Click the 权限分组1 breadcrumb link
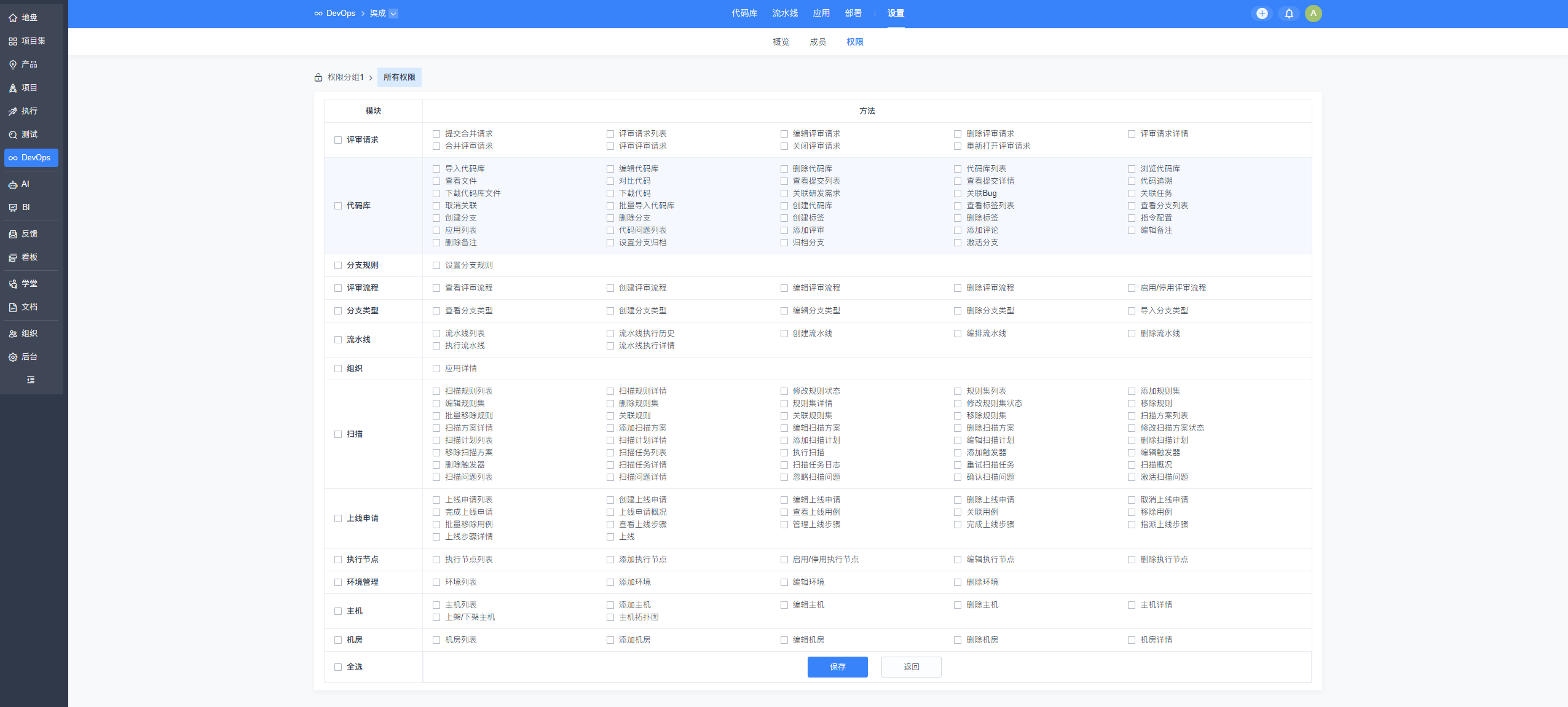The width and height of the screenshot is (1568, 707). (345, 77)
